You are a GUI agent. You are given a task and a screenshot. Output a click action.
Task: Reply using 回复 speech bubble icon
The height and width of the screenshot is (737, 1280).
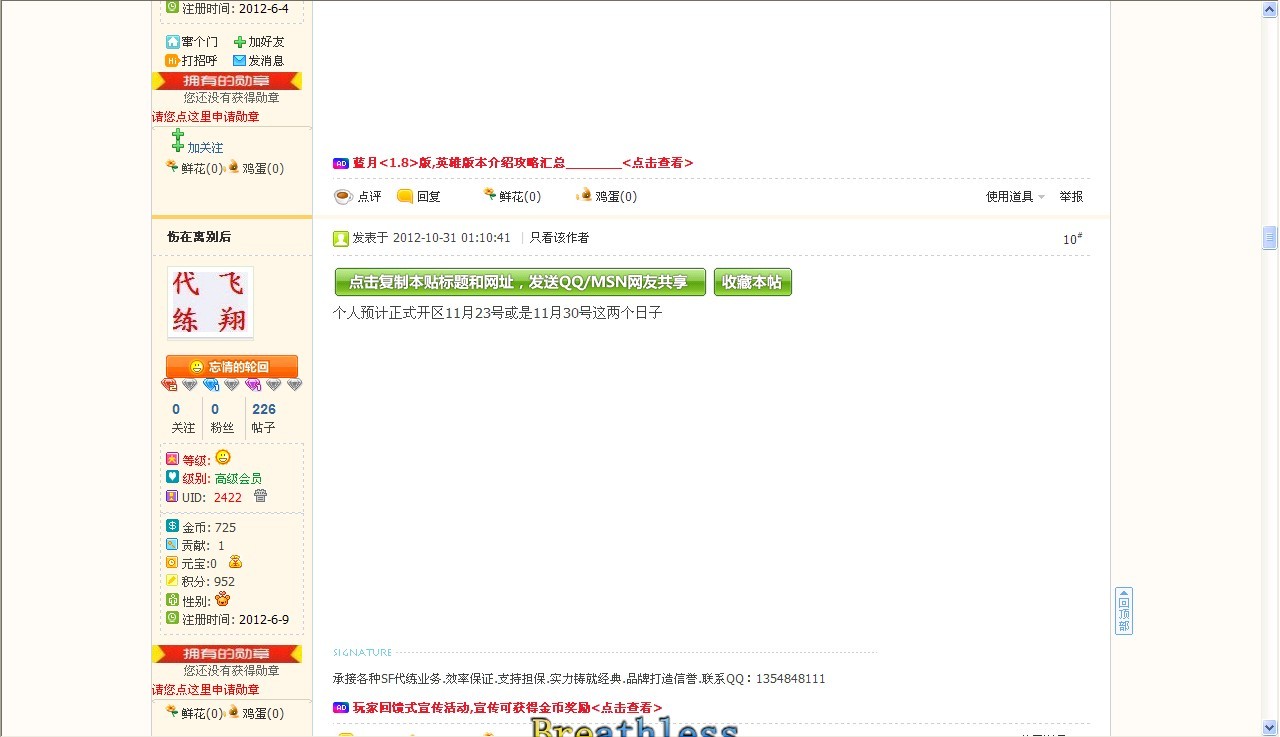pos(405,197)
